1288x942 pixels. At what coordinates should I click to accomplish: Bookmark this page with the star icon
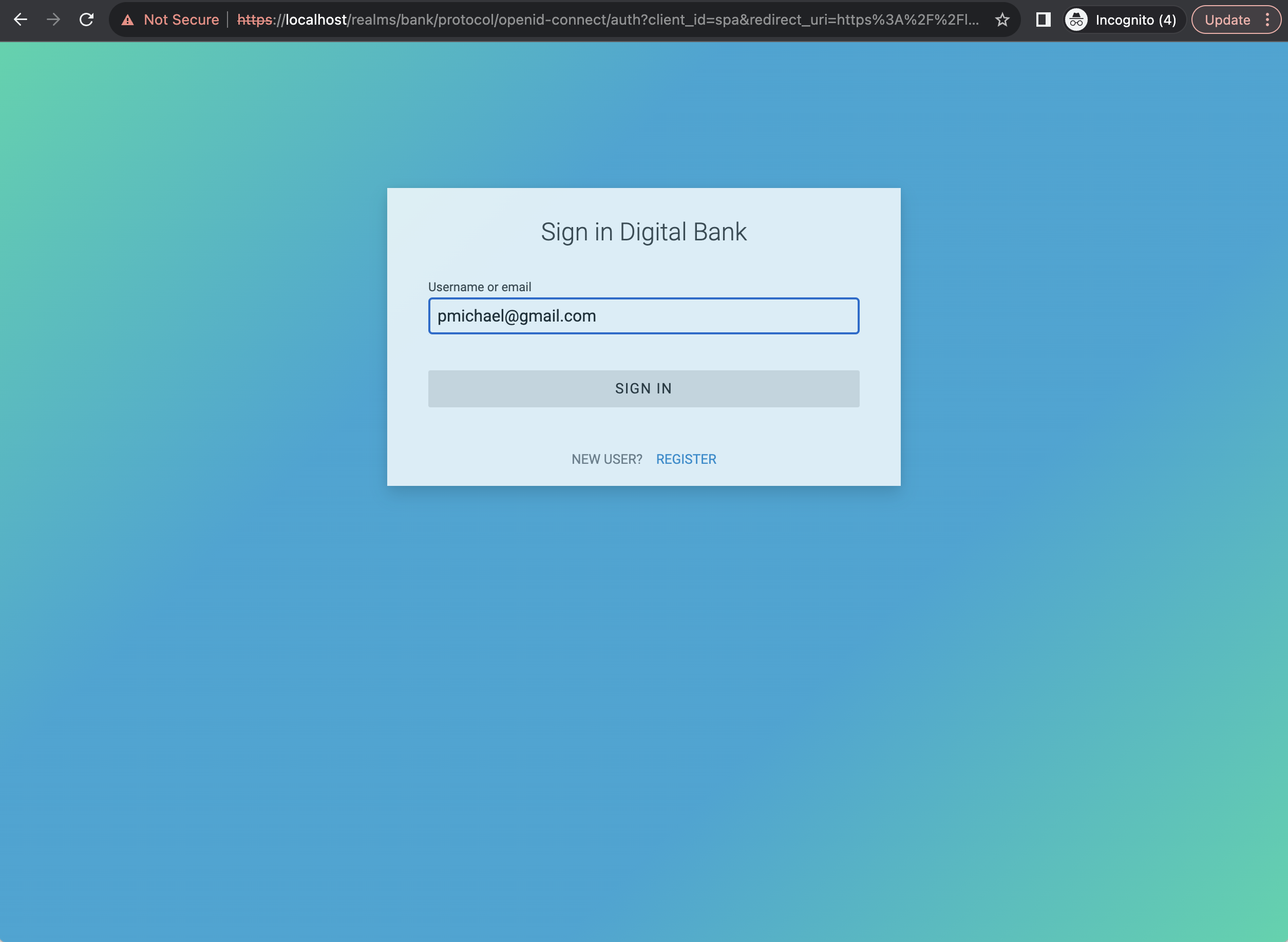click(x=1002, y=20)
